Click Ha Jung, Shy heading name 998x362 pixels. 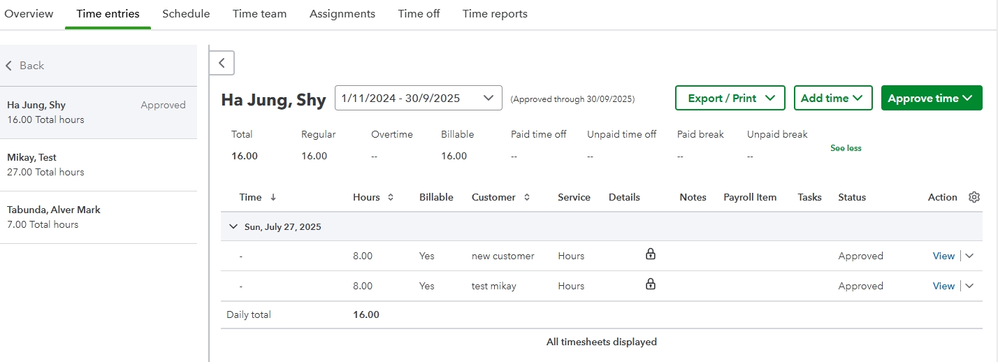(x=274, y=99)
